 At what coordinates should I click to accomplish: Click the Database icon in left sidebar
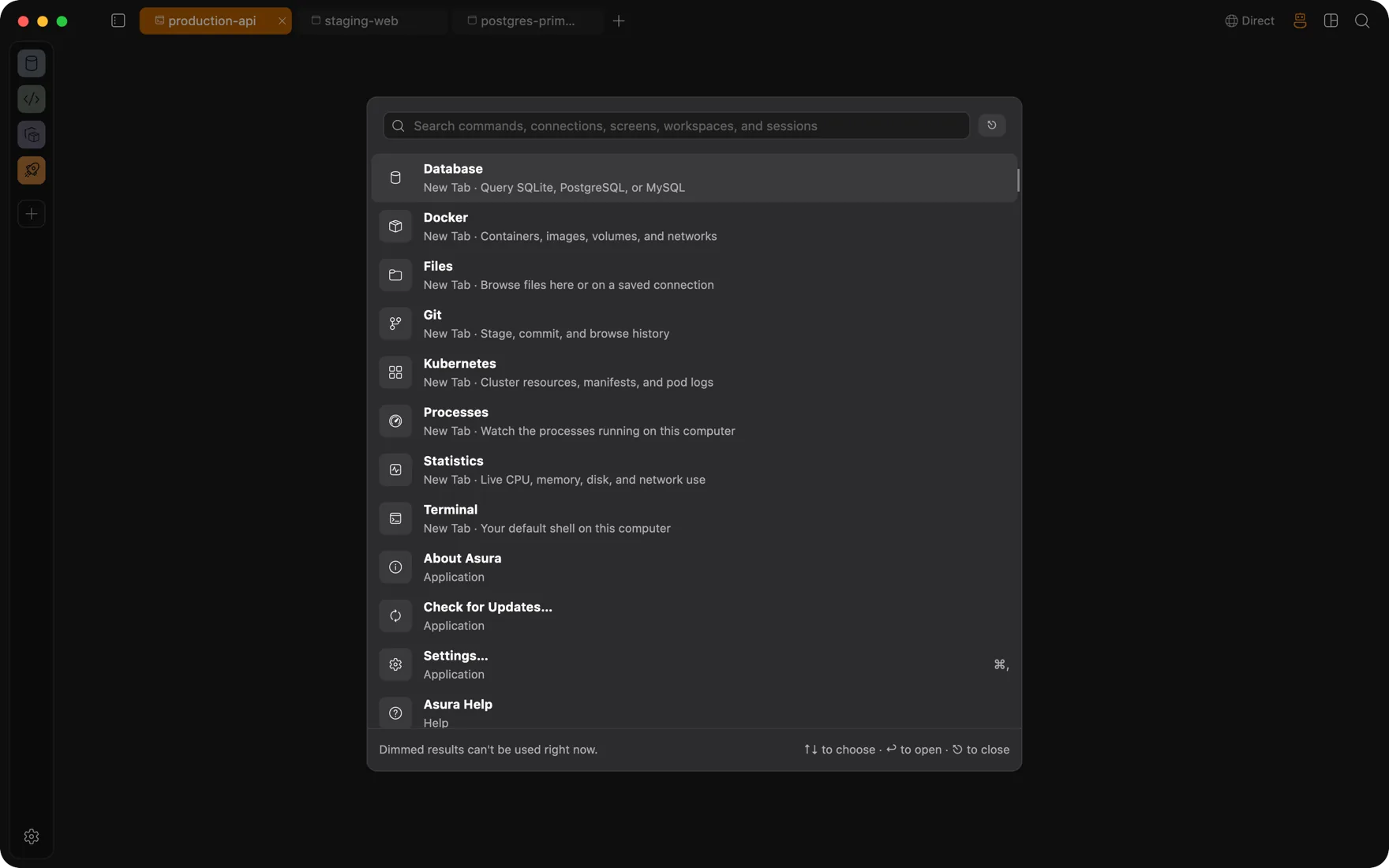tap(32, 63)
